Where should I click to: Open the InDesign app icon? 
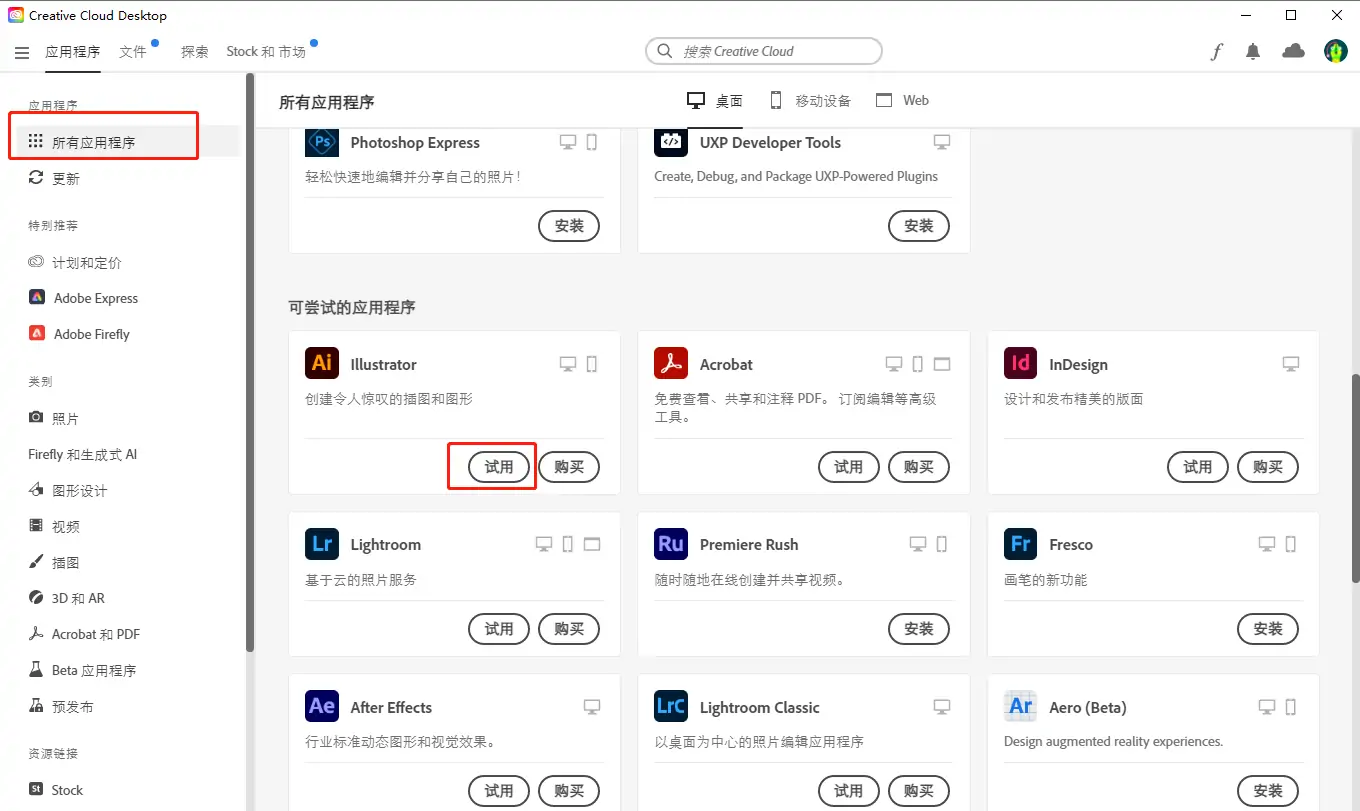pyautogui.click(x=1020, y=364)
